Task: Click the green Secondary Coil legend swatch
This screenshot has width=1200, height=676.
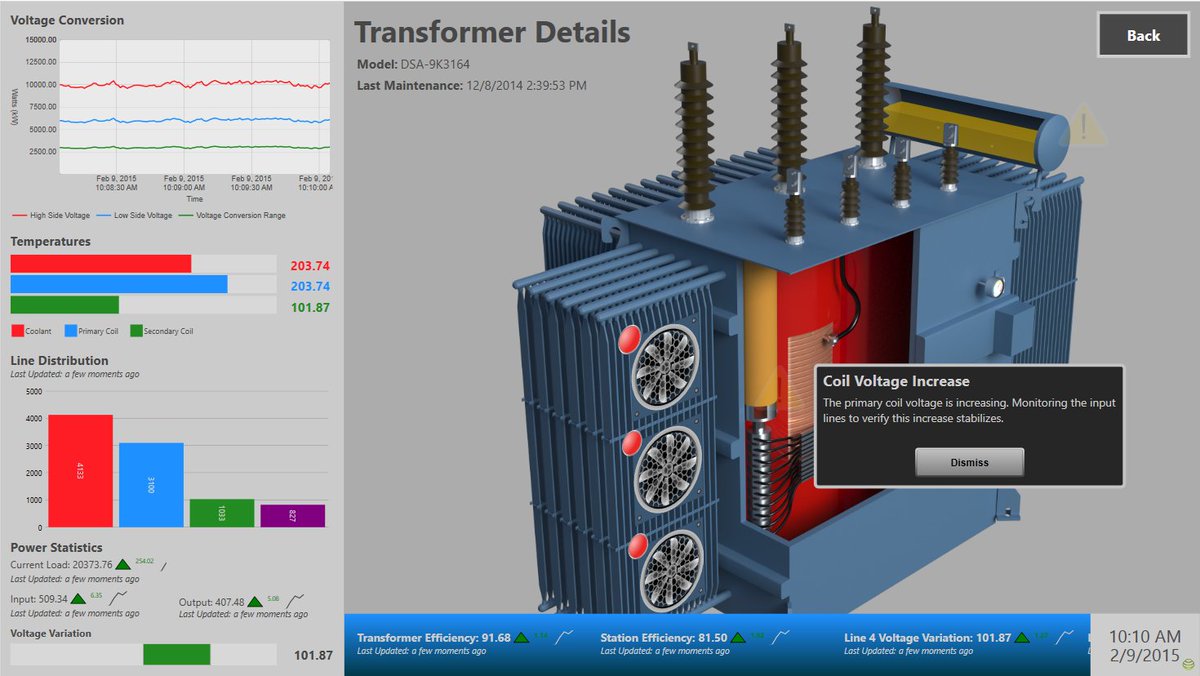Action: click(135, 330)
